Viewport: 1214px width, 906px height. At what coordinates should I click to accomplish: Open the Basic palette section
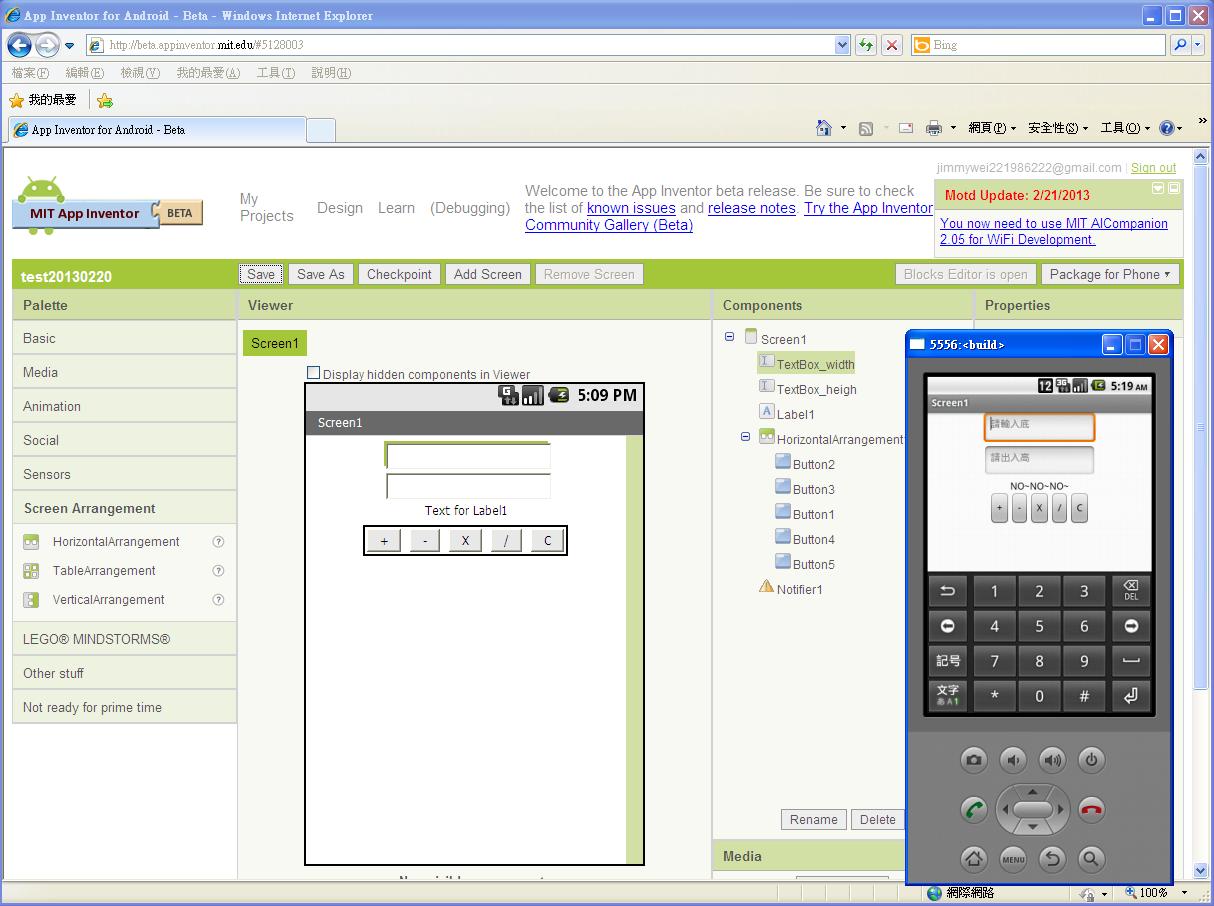pyautogui.click(x=124, y=338)
